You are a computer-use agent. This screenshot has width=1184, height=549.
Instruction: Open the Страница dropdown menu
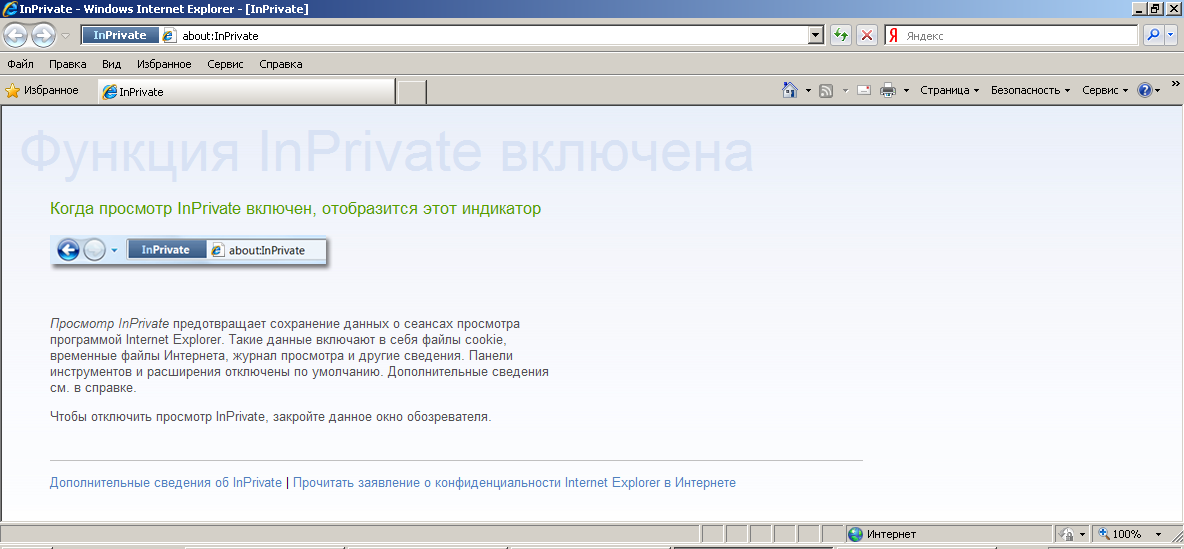point(949,90)
